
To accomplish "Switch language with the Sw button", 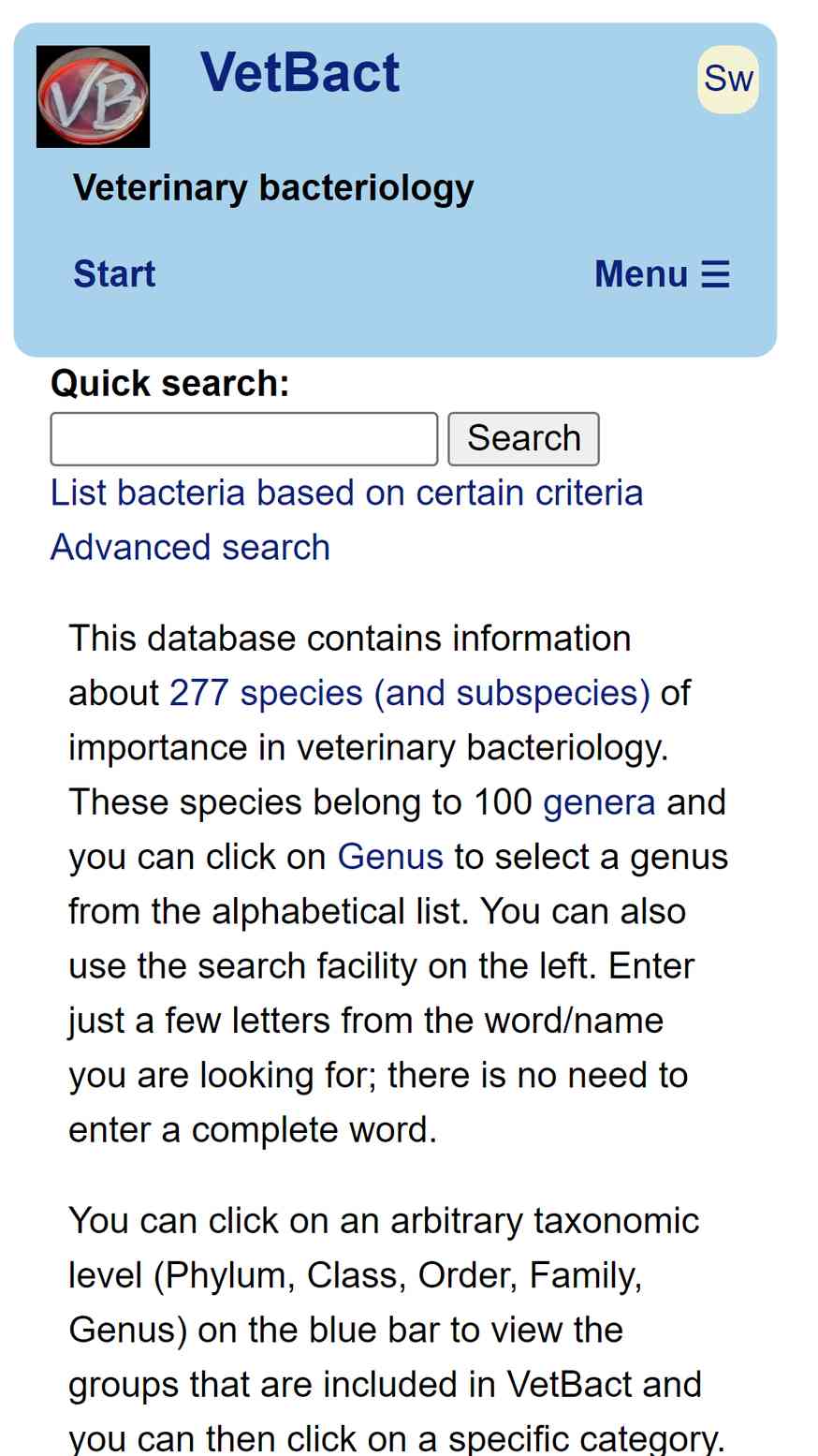I will click(728, 80).
